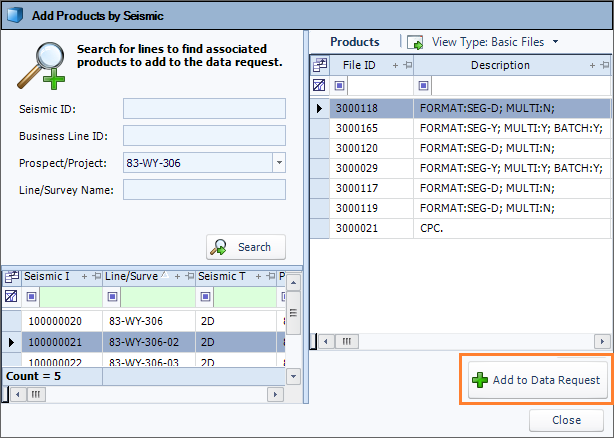Click the Products panel label

point(354,42)
